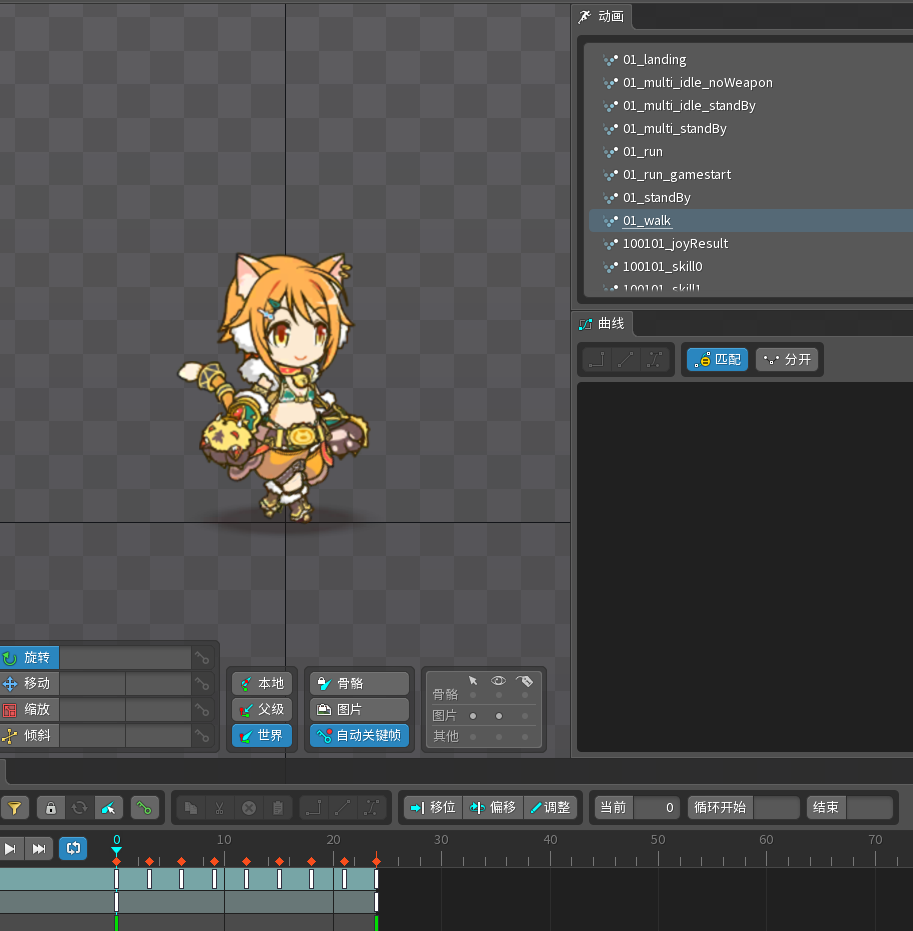Click the 结束 end frame field
913x931 pixels.
coord(870,808)
